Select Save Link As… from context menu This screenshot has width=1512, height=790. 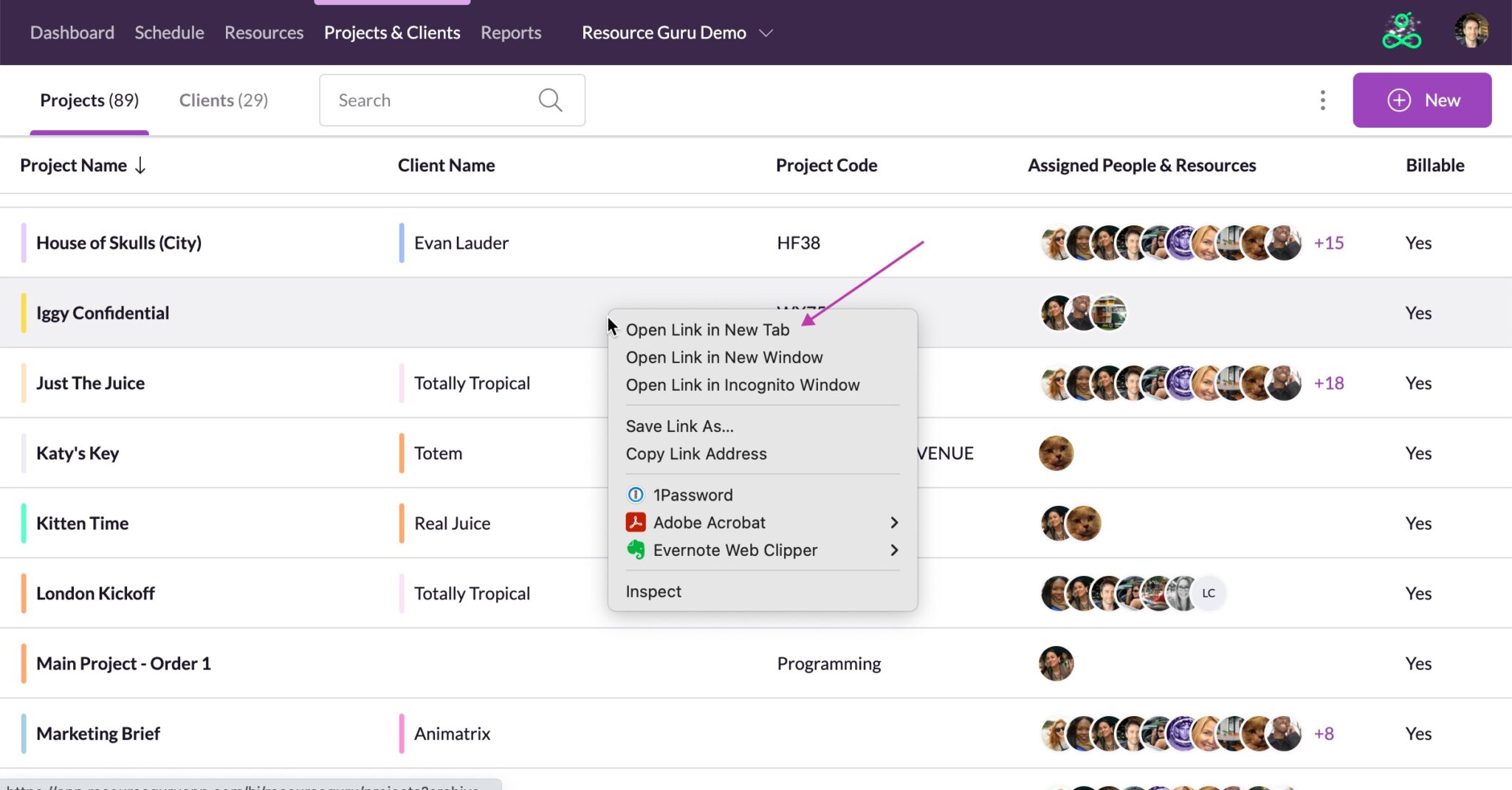679,426
